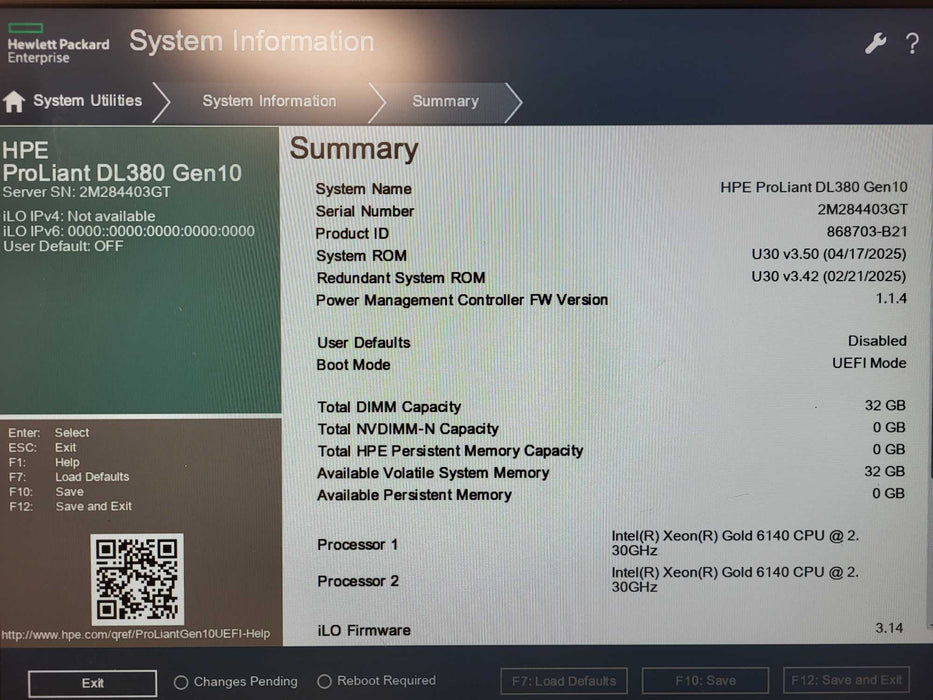Go to System Utilities breadcrumb
Screen dimensions: 933x700
pyautogui.click(x=87, y=101)
